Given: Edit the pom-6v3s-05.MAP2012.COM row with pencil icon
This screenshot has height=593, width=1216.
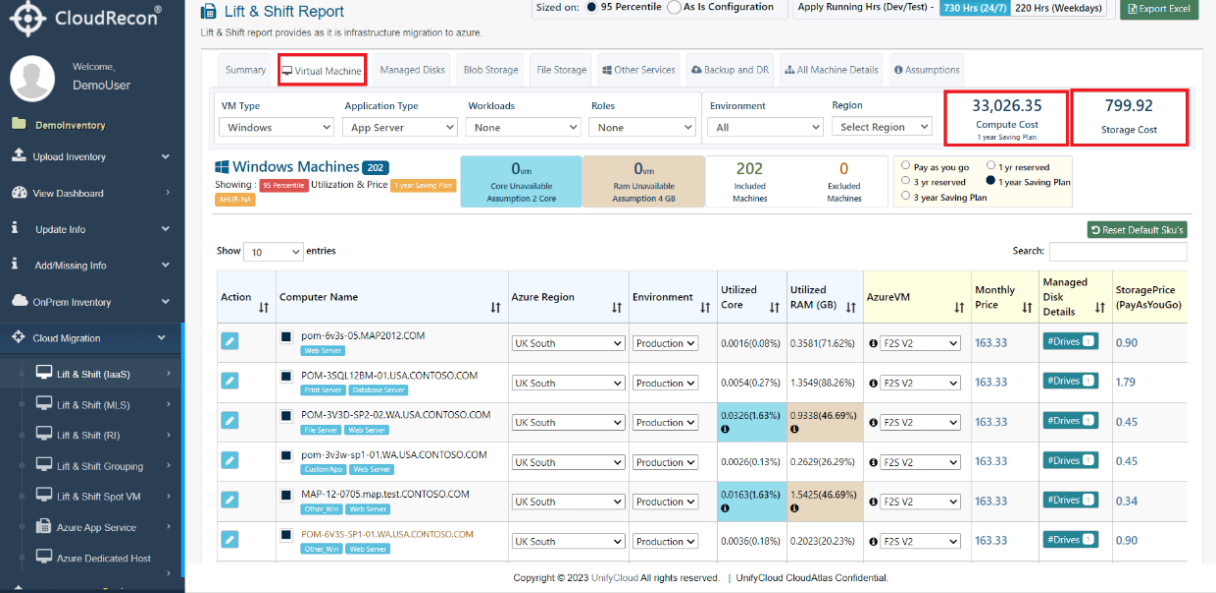Looking at the screenshot, I should point(230,341).
